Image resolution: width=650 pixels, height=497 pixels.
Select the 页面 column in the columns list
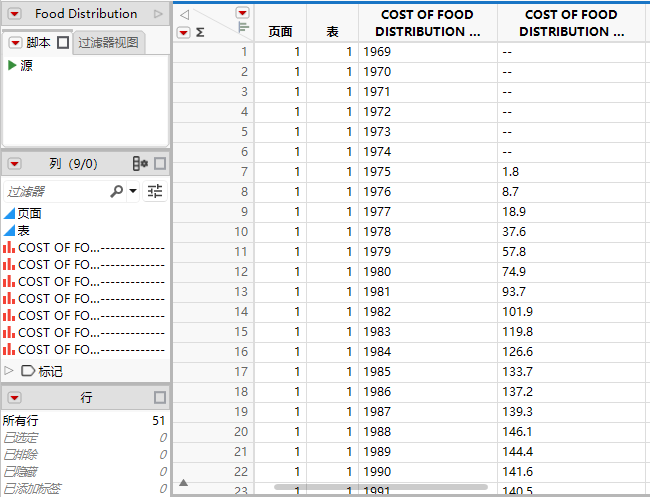[29, 213]
